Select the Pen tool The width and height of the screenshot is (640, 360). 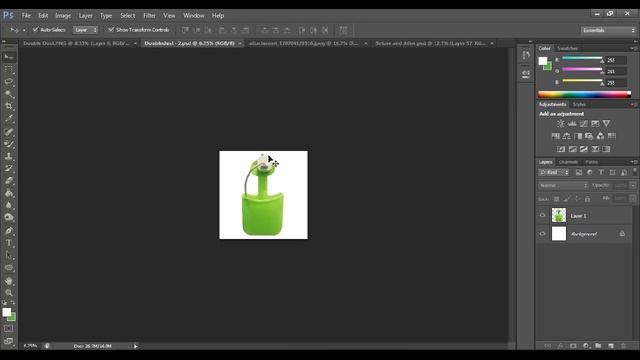click(9, 231)
